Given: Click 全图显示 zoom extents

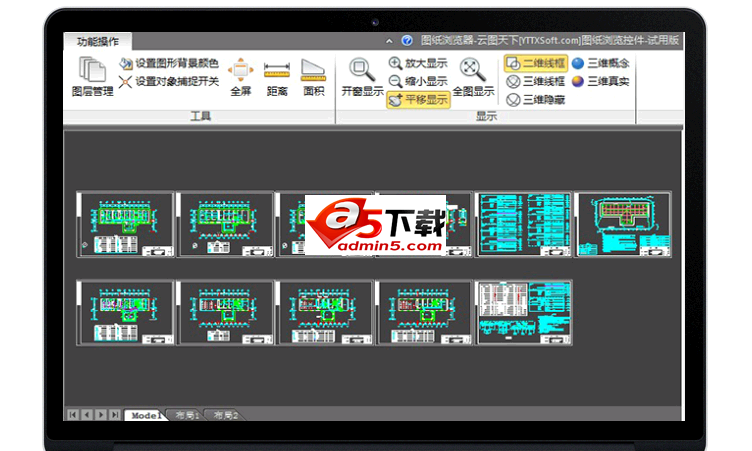Looking at the screenshot, I should 473,77.
